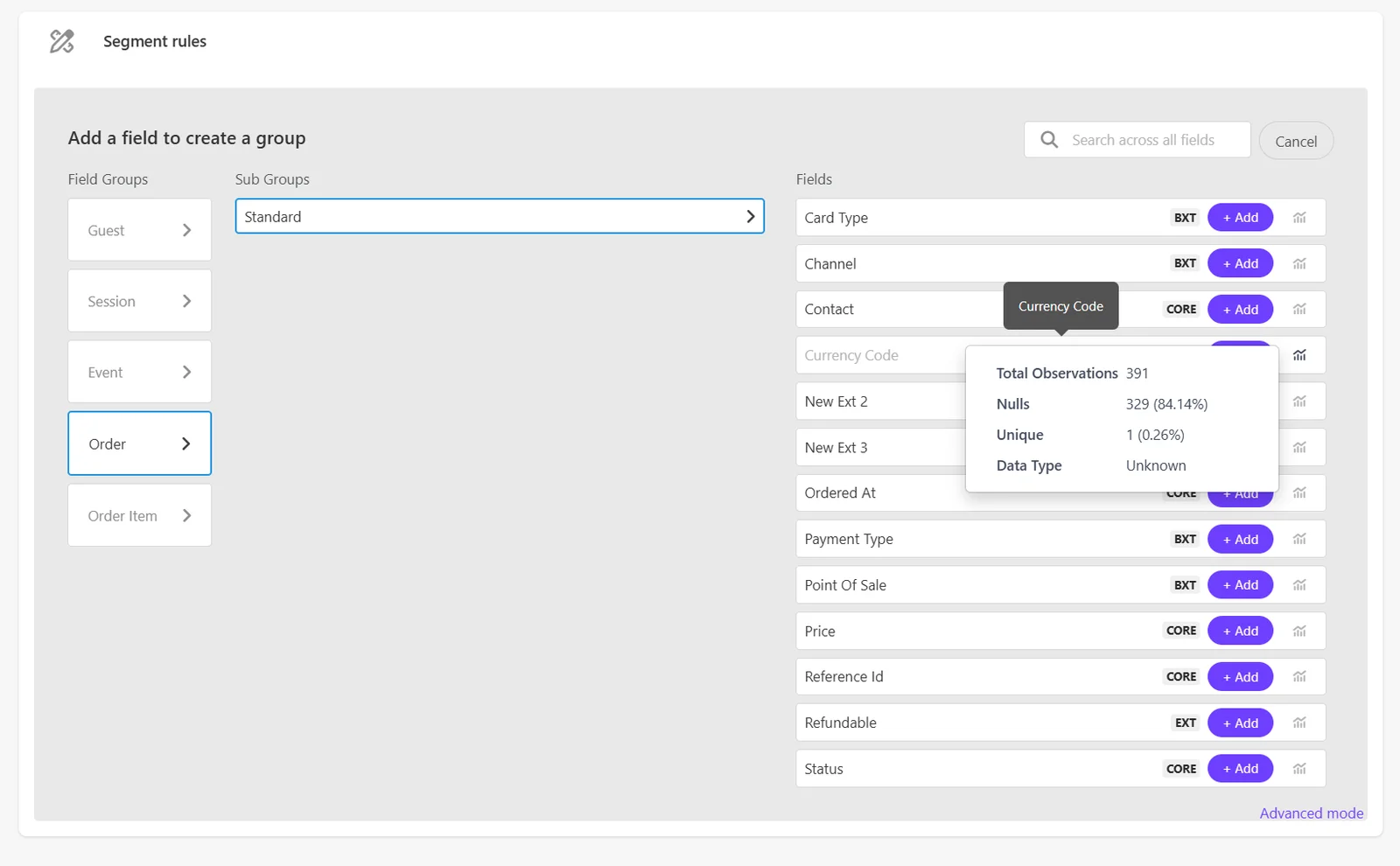Add the Refundable field
This screenshot has width=1400, height=866.
[1241, 723]
